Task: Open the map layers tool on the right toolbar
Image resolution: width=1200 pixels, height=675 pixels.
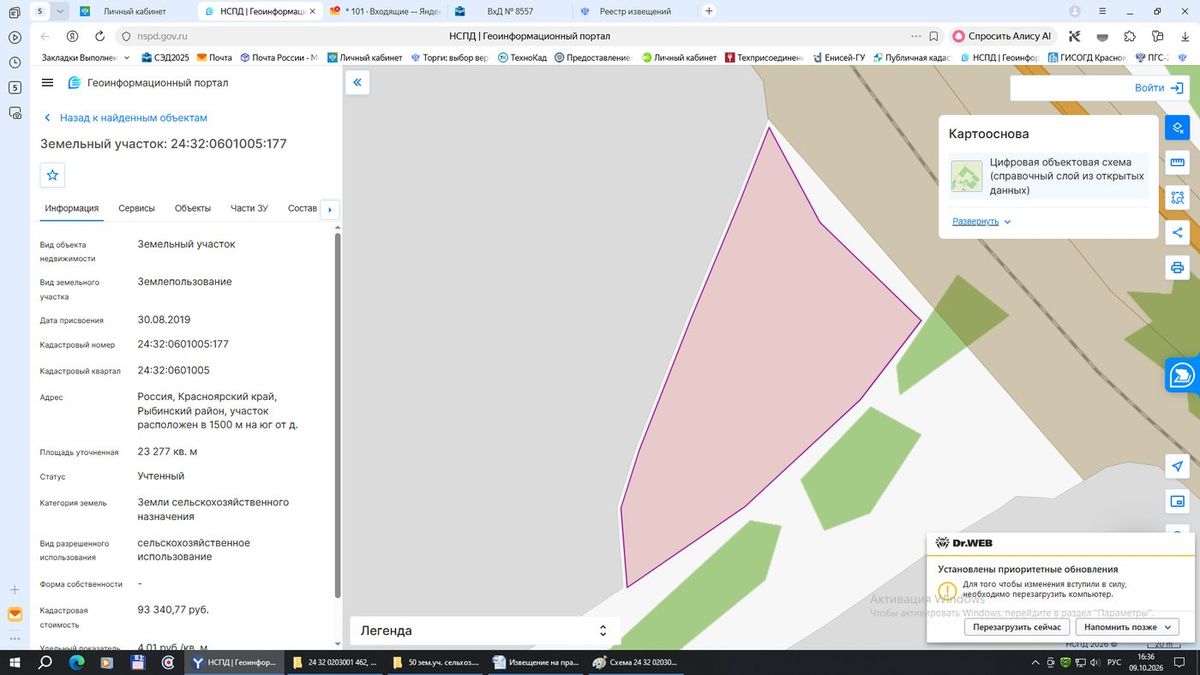Action: click(x=1177, y=128)
